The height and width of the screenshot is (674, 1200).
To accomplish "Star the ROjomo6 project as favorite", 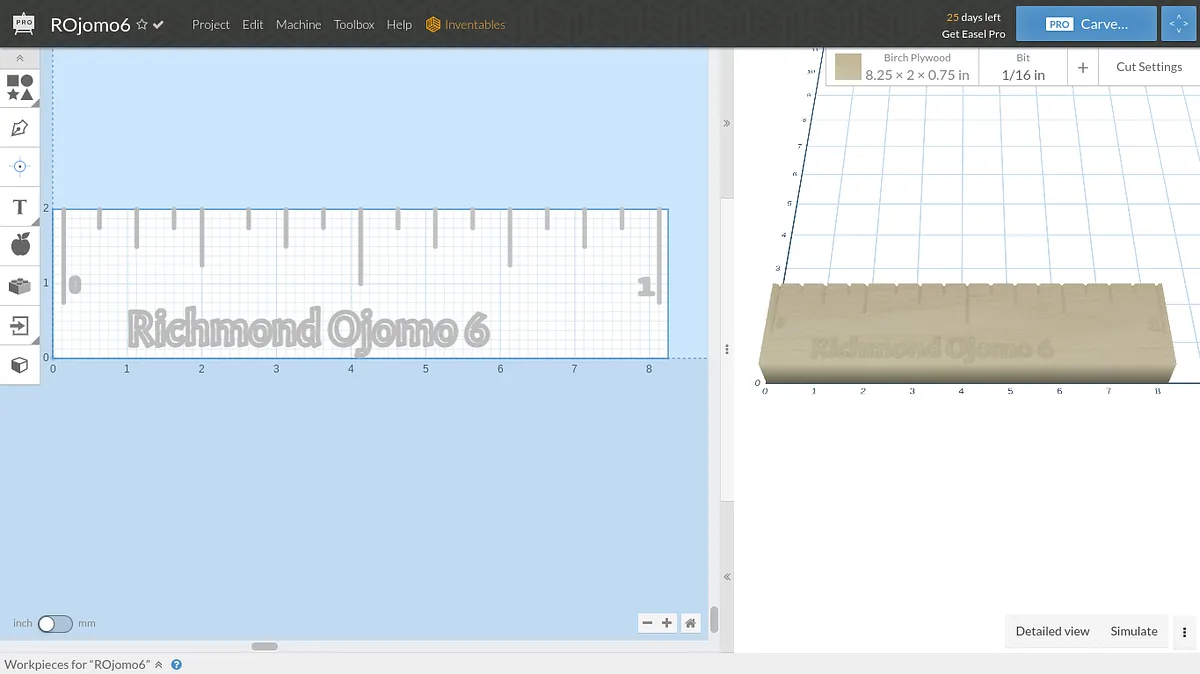I will click(142, 25).
